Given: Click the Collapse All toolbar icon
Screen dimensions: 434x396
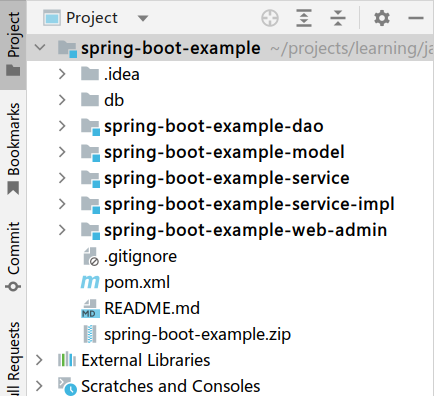Looking at the screenshot, I should (338, 18).
